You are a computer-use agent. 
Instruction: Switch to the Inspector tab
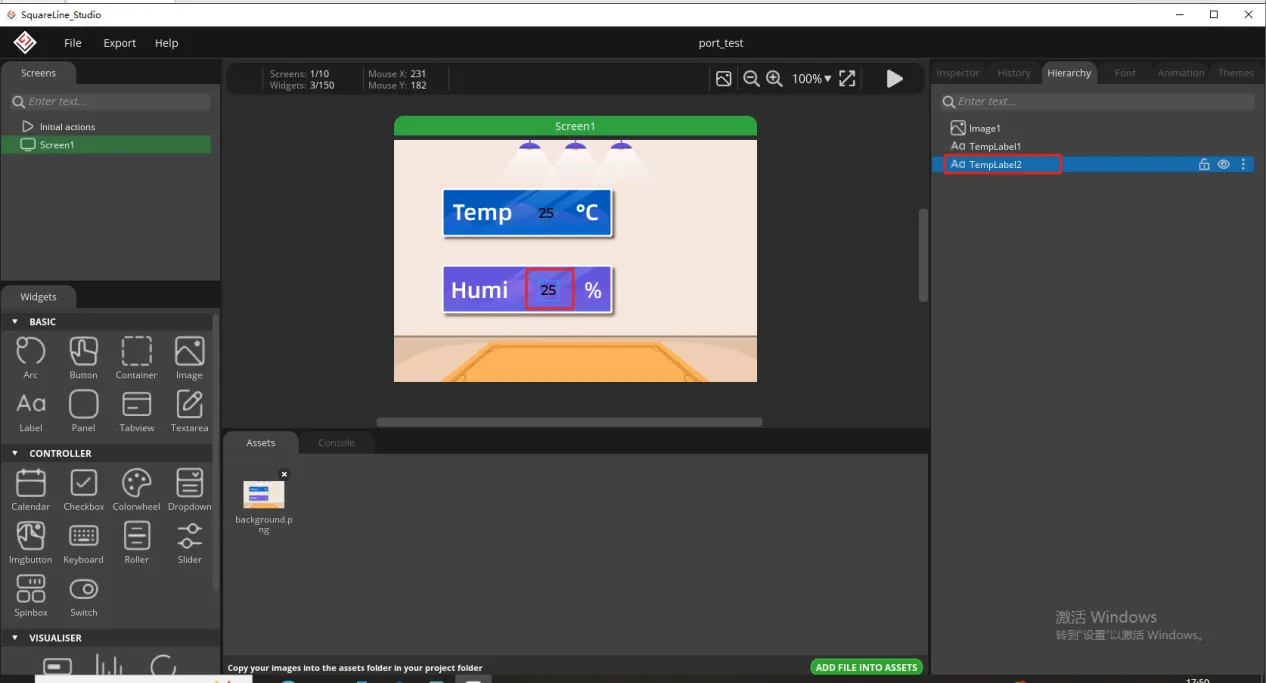(x=957, y=73)
